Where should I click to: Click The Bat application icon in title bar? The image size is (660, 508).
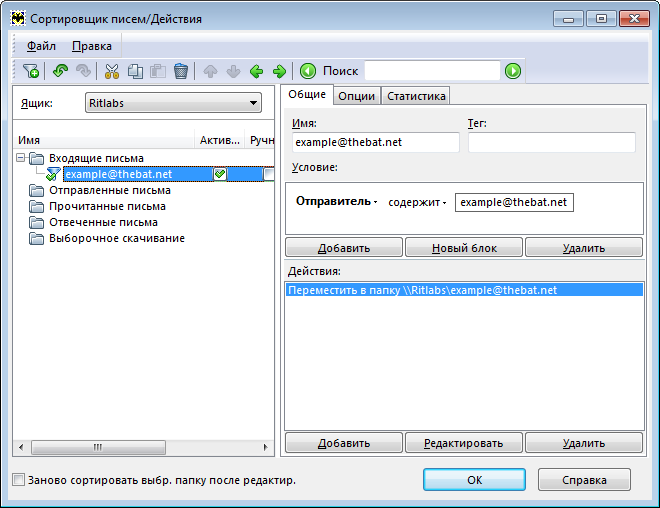point(18,19)
